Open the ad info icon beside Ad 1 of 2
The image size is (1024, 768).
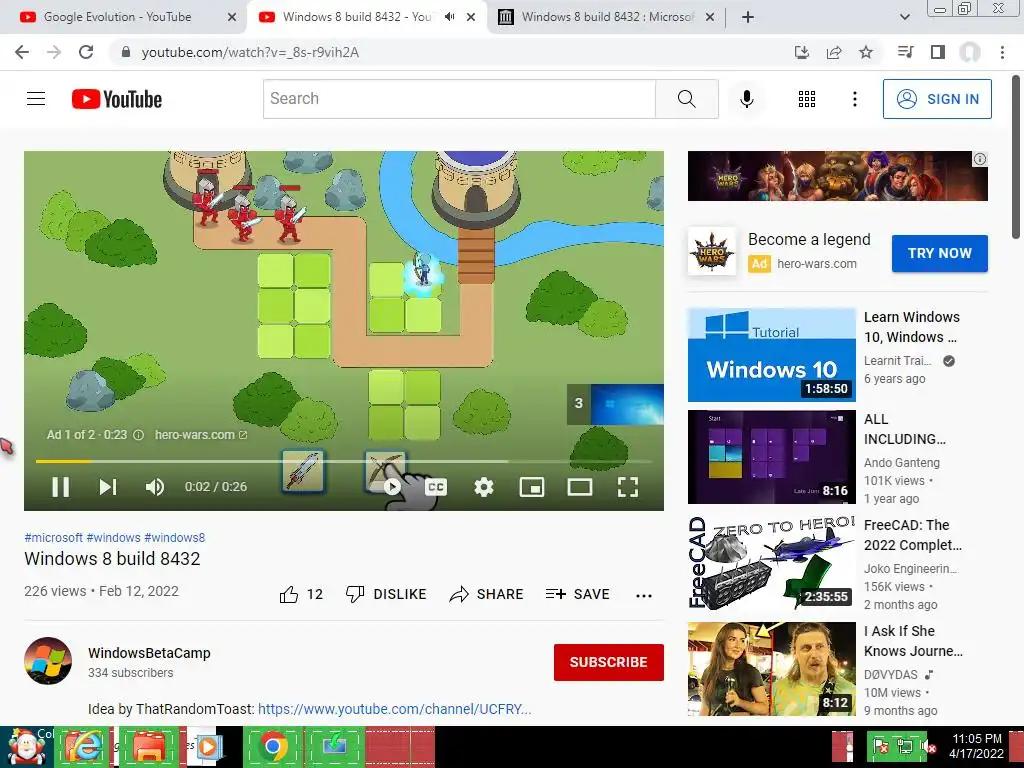pos(138,435)
